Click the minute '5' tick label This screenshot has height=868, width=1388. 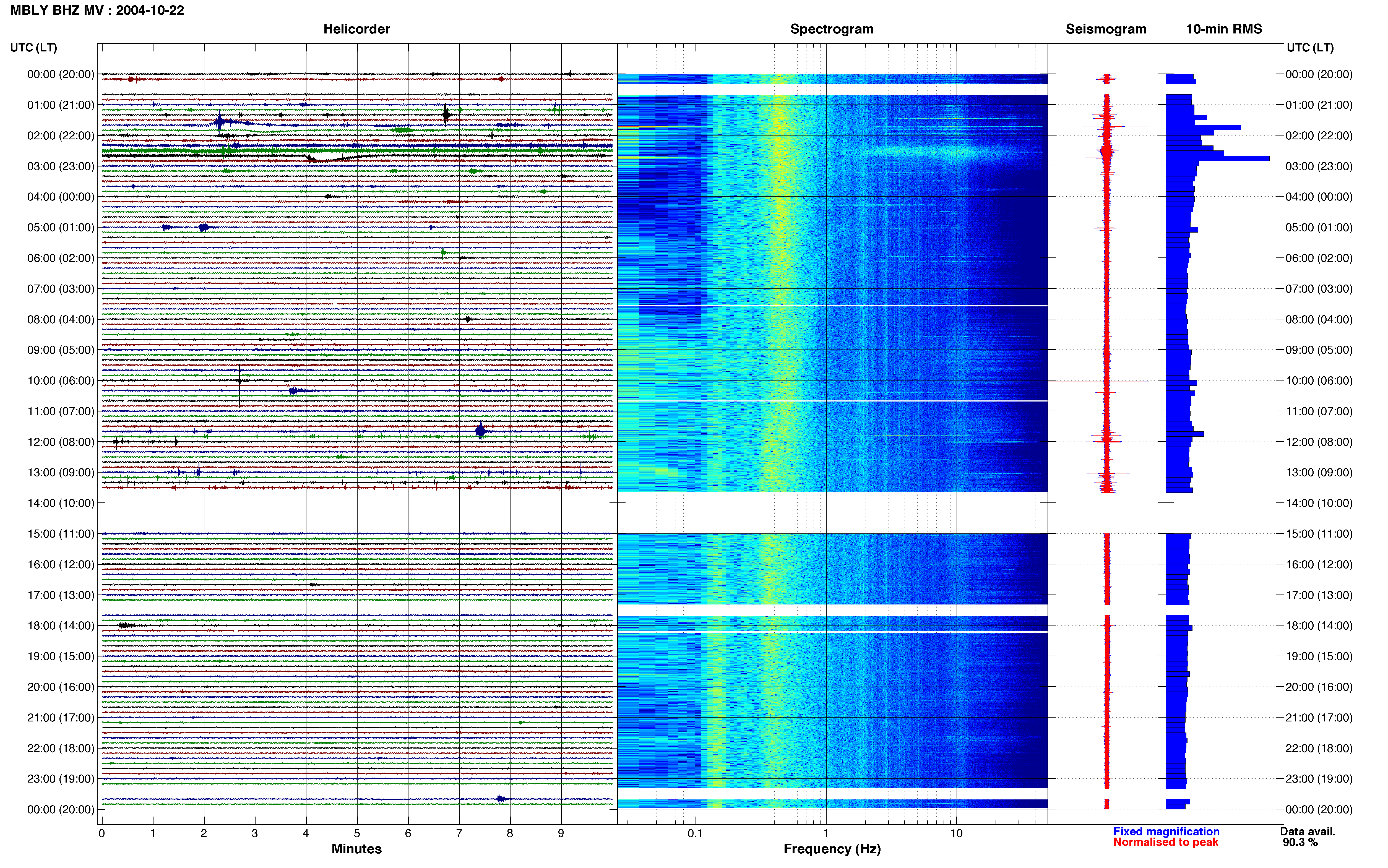pos(357,833)
